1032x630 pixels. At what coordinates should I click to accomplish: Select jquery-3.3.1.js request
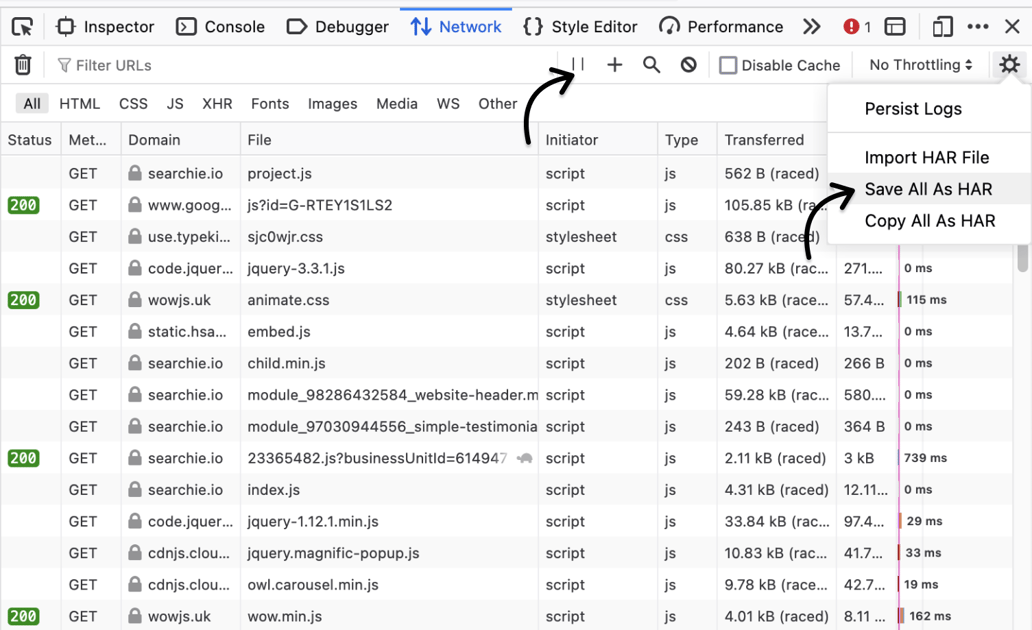click(505, 268)
